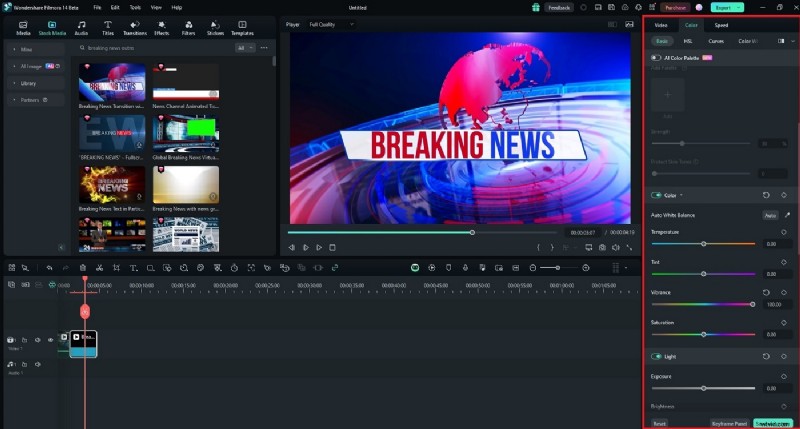The width and height of the screenshot is (800, 429).
Task: Zoom out the timeline with minus icon
Action: [533, 268]
